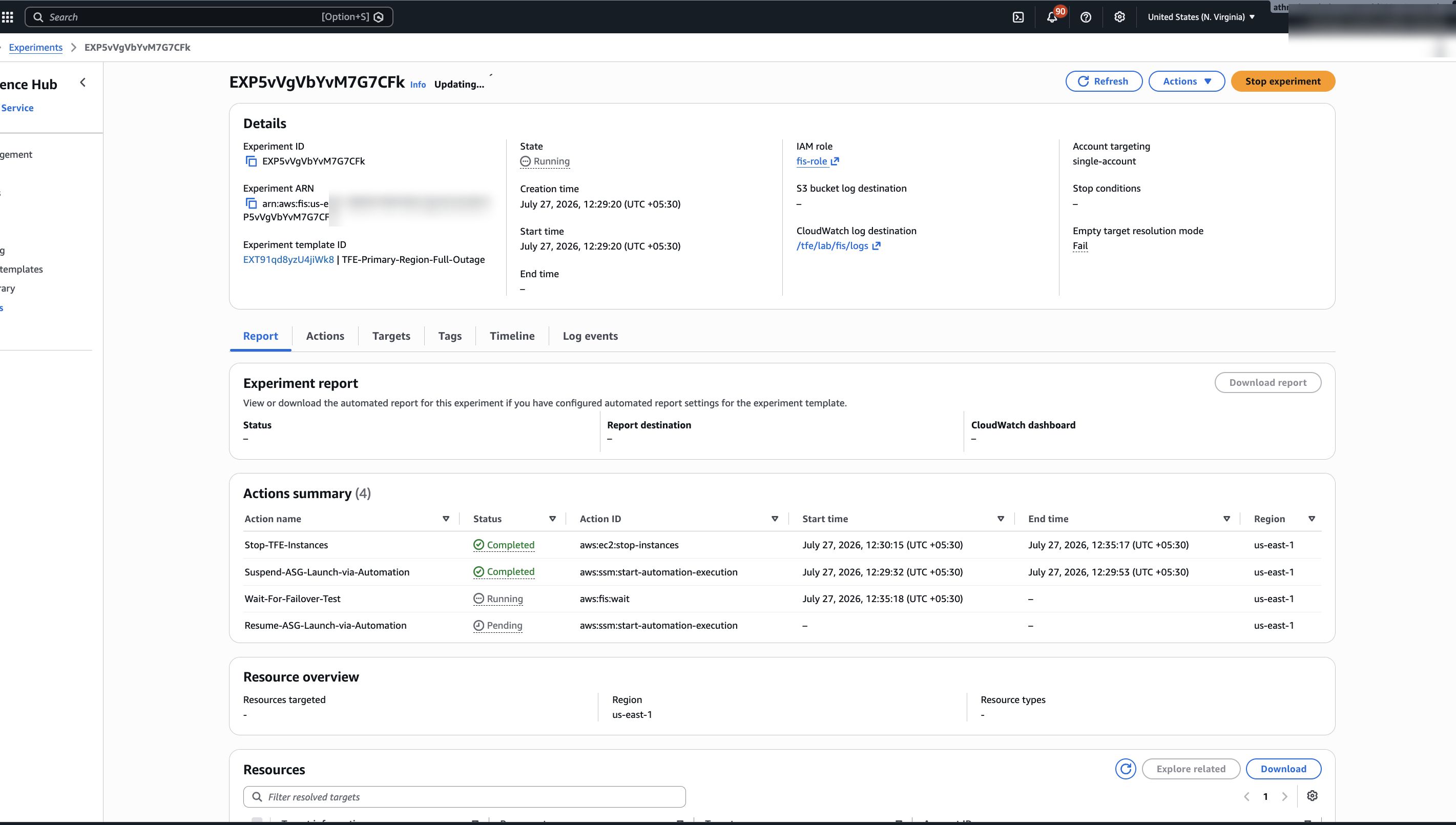Click Download report button
The width and height of the screenshot is (1456, 825).
1267,382
